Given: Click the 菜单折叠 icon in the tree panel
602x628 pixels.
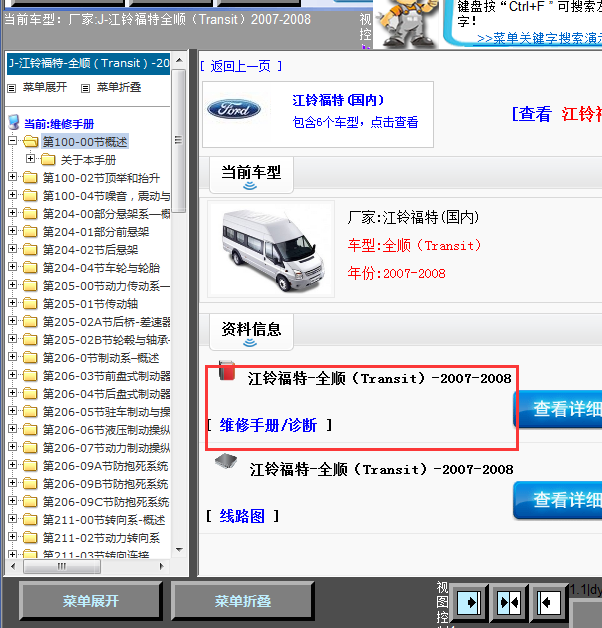Looking at the screenshot, I should [x=85, y=88].
